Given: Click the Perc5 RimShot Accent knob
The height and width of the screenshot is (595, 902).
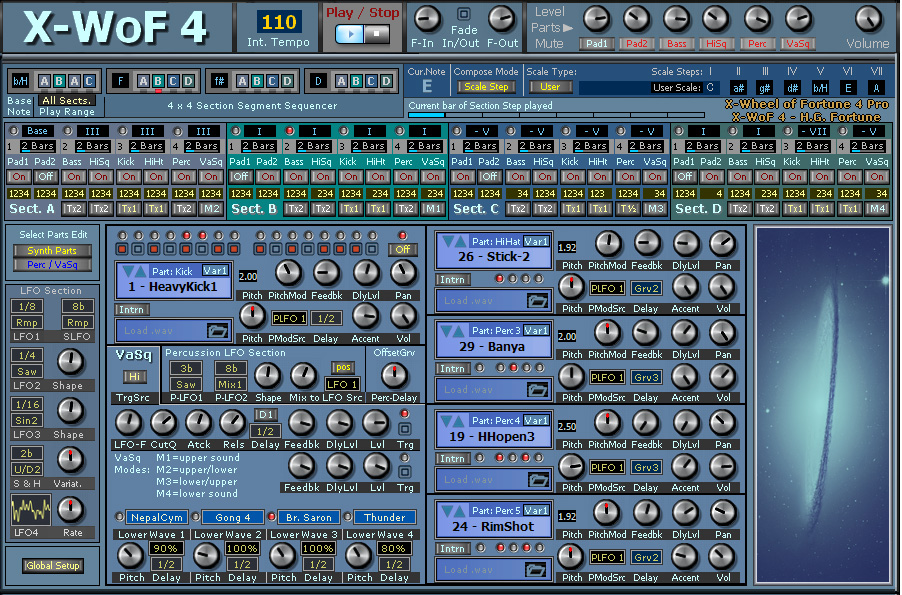Looking at the screenshot, I should pyautogui.click(x=685, y=556).
